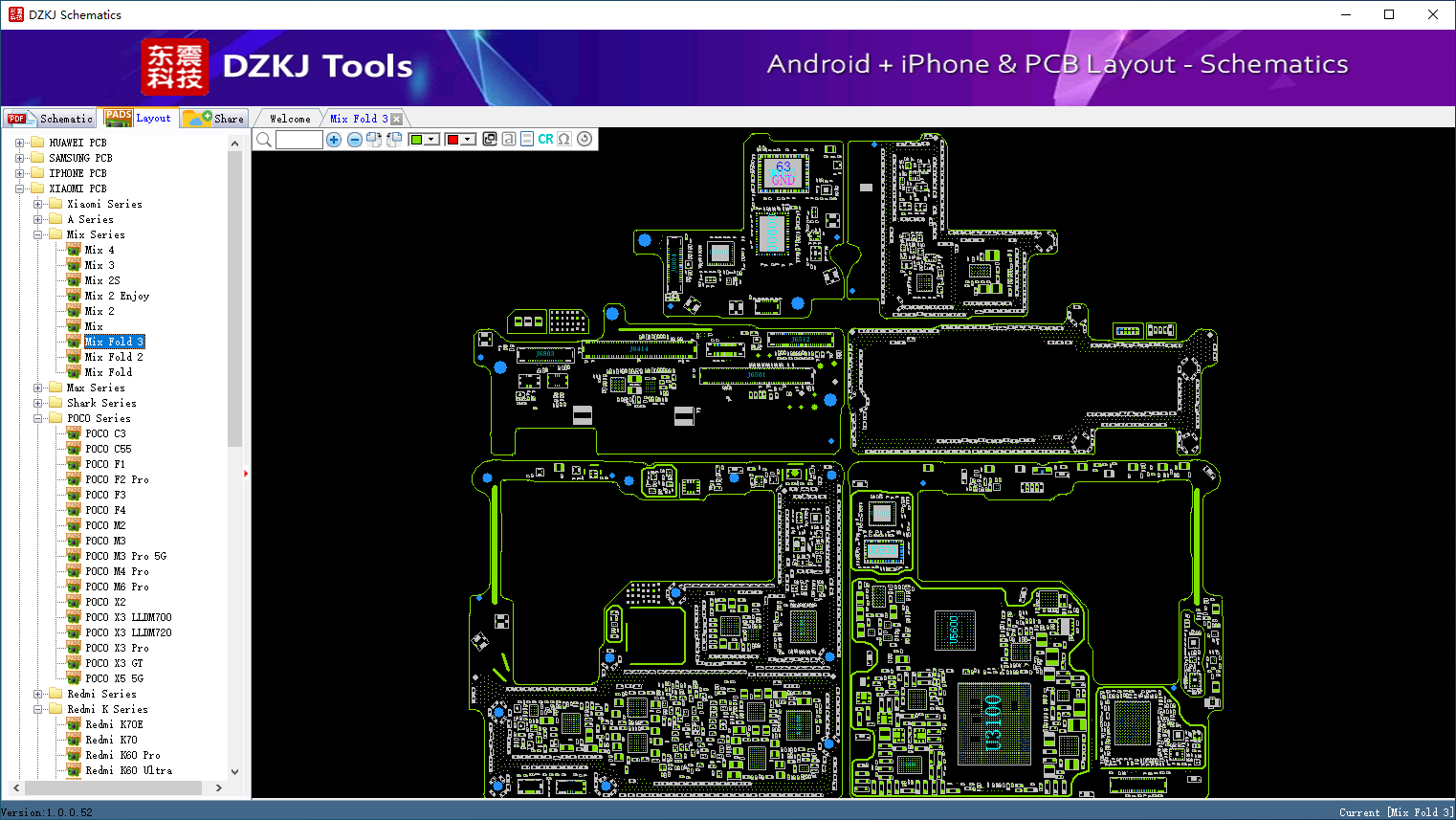
Task: Click the folder icon beside Redmi Series
Action: click(x=55, y=694)
